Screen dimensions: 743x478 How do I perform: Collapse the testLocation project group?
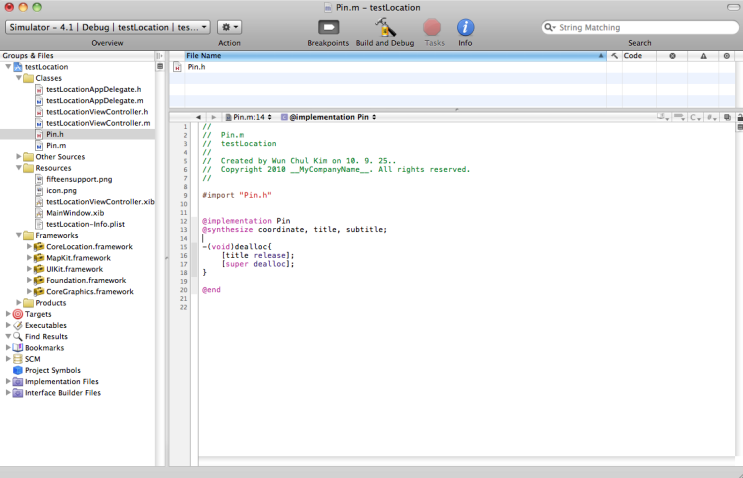pyautogui.click(x=8, y=67)
